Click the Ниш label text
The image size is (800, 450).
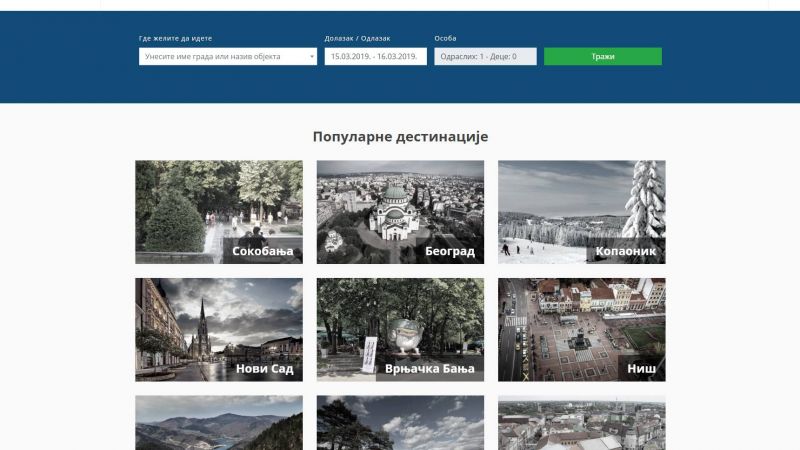tap(642, 368)
